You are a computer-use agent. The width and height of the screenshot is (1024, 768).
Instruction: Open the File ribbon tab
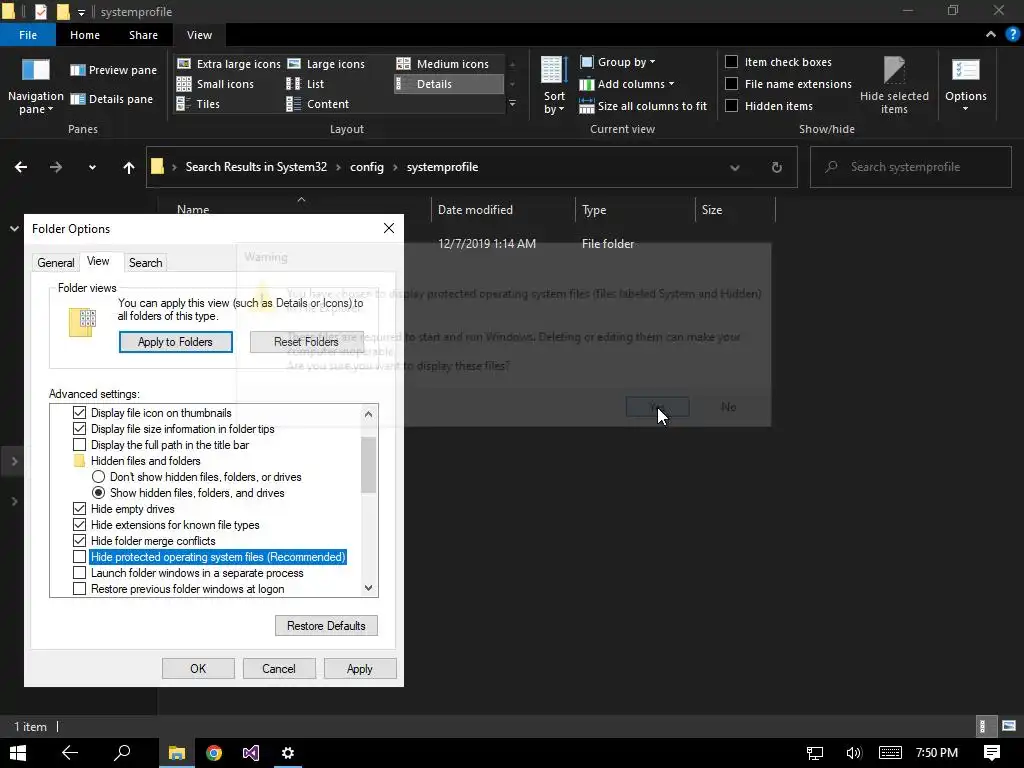click(27, 35)
